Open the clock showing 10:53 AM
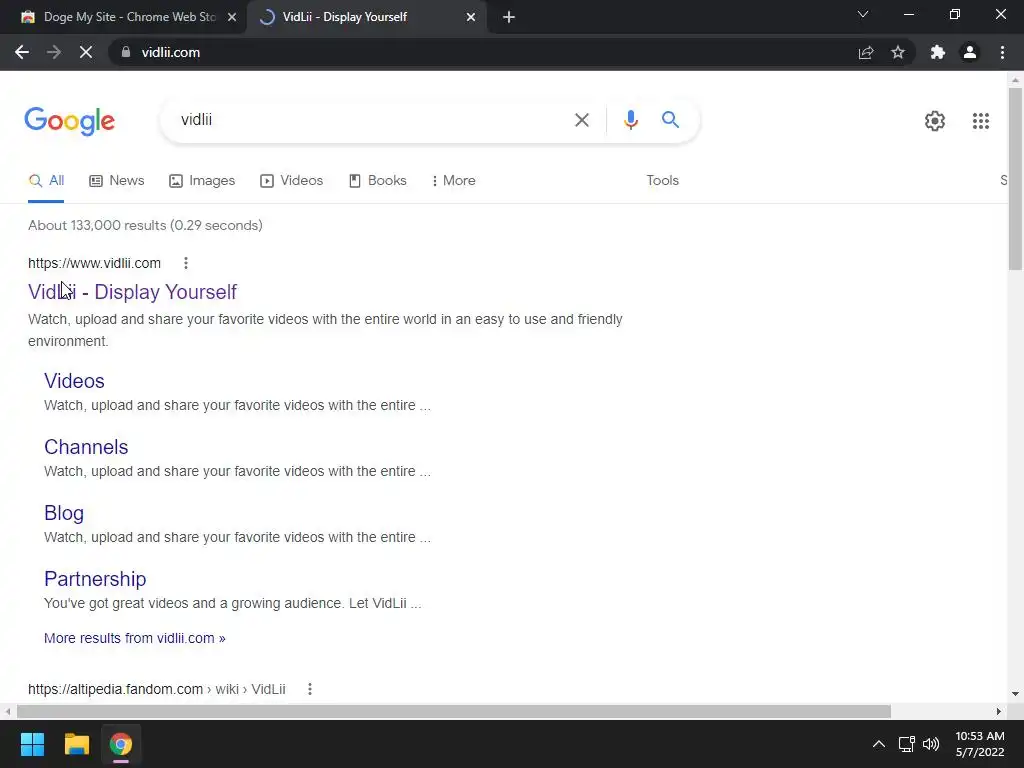 tap(980, 744)
